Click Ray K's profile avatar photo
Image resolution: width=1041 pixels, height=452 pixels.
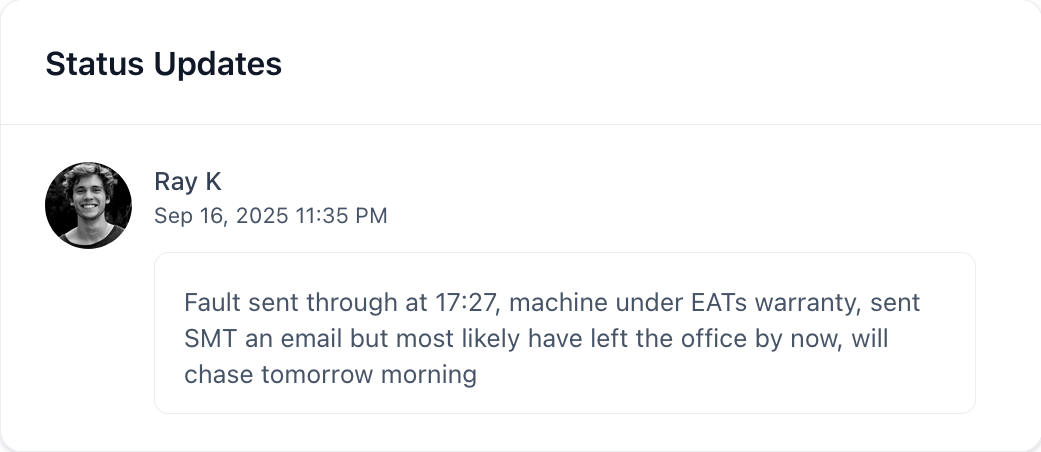(x=88, y=205)
